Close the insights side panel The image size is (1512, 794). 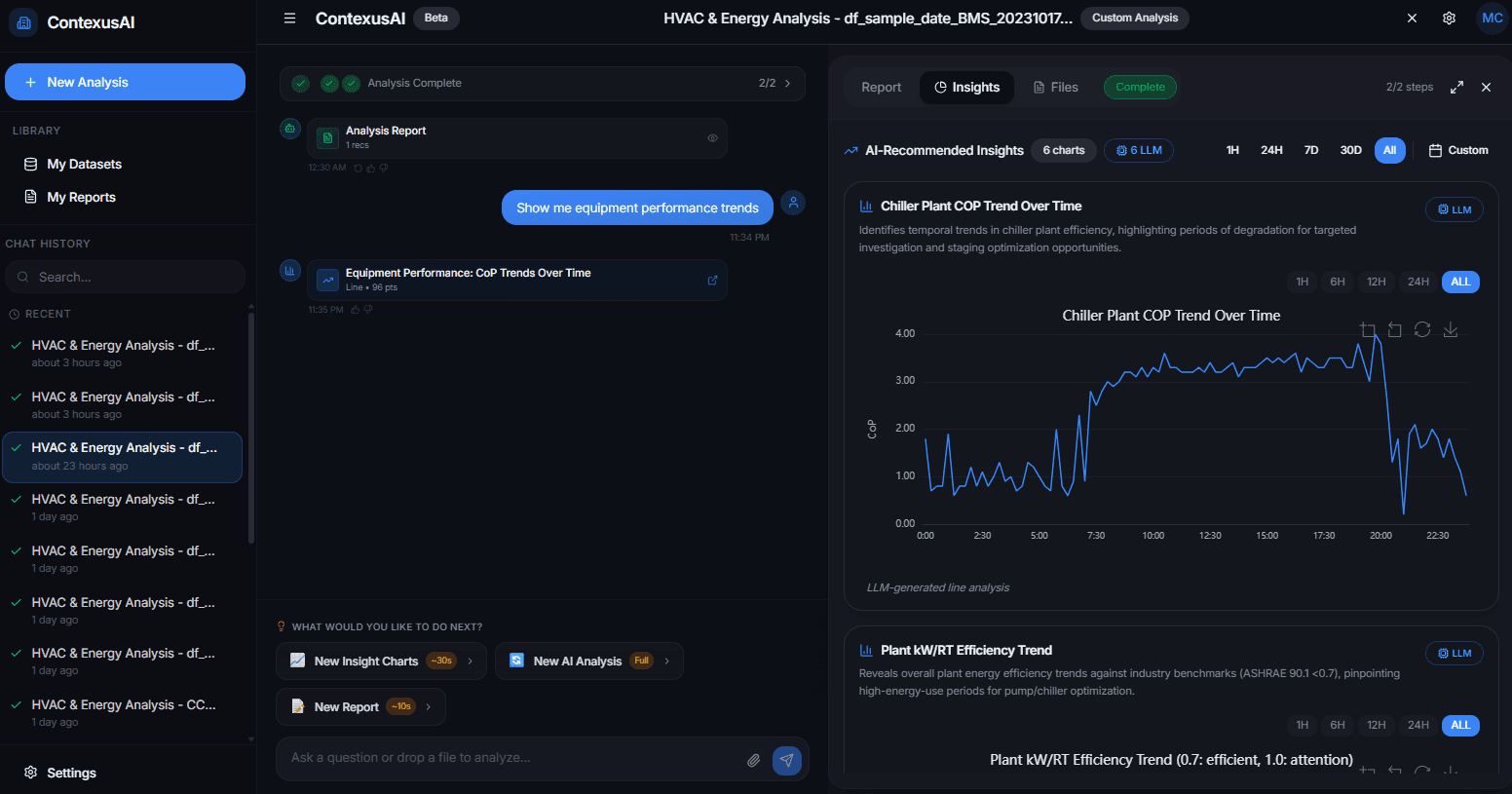(x=1486, y=87)
